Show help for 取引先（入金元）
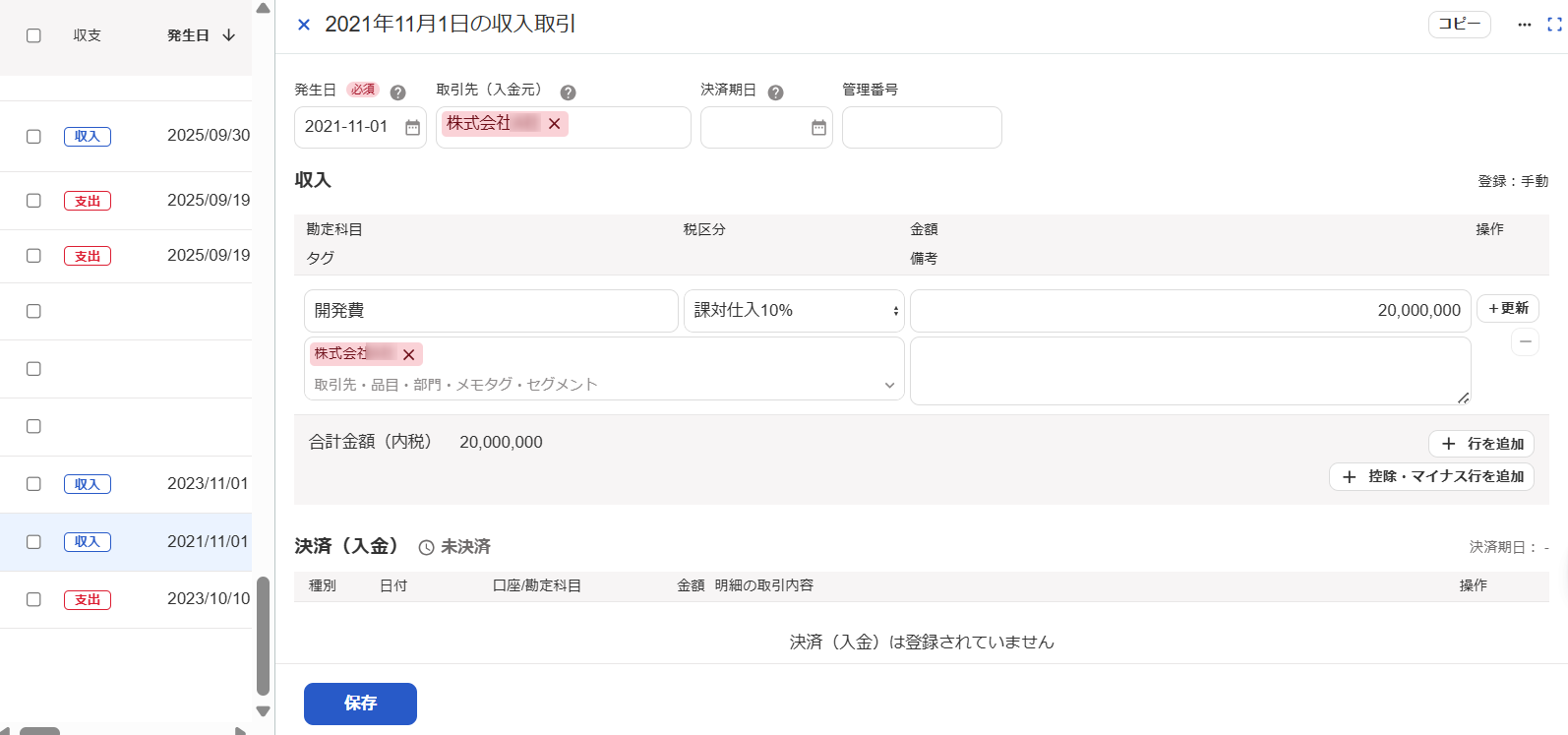The width and height of the screenshot is (1568, 735). (568, 92)
